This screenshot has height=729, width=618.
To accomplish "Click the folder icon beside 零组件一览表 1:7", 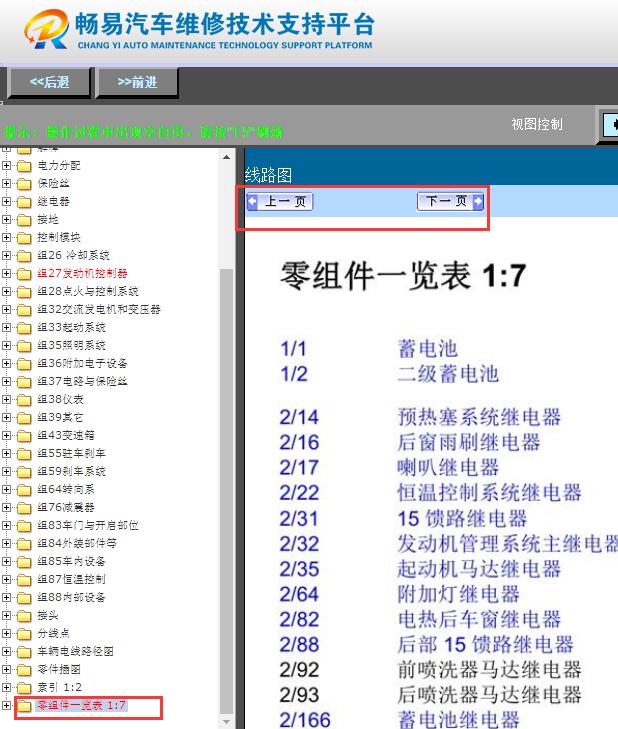I will [24, 706].
